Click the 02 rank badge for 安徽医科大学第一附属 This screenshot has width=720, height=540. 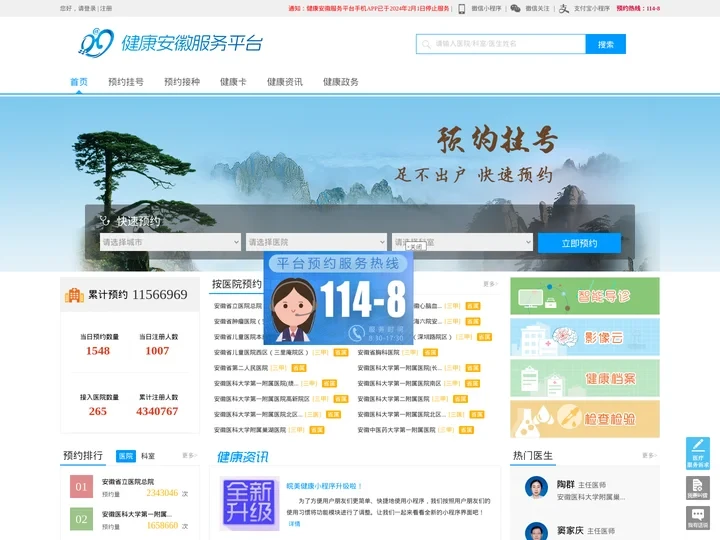pos(81,519)
